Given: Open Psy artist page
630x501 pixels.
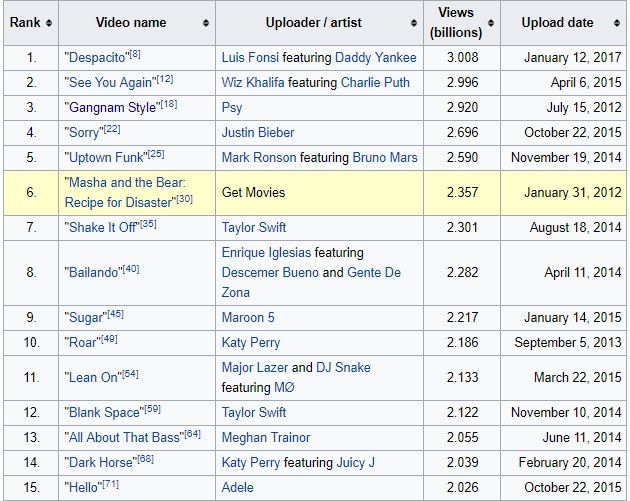Looking at the screenshot, I should tap(232, 108).
